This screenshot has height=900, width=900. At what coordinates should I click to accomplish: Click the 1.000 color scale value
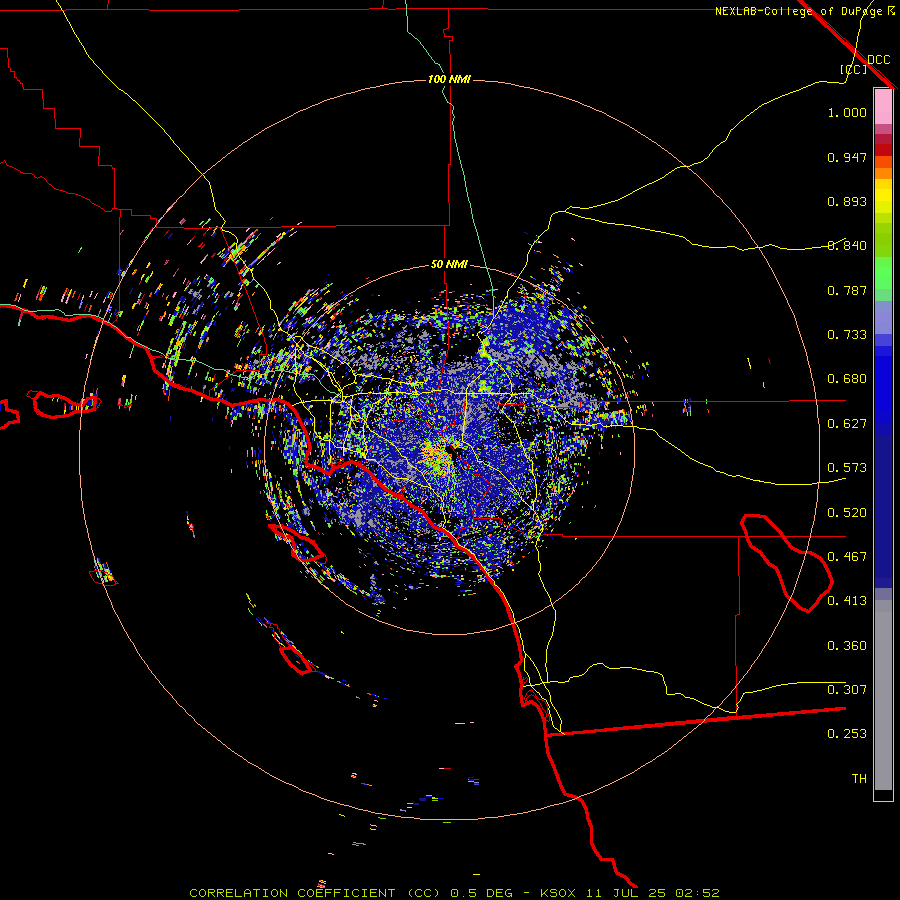(847, 112)
